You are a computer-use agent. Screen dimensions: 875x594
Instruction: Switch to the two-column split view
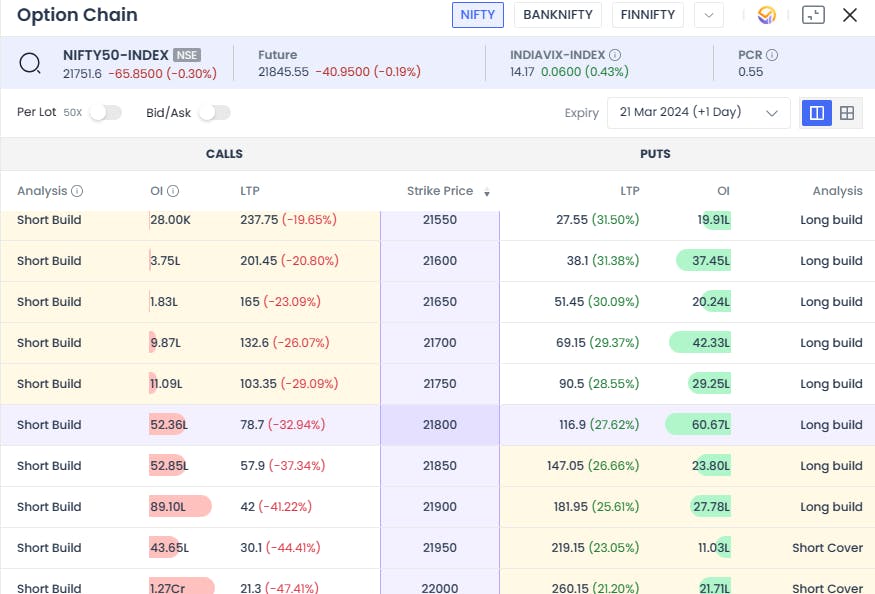click(817, 113)
